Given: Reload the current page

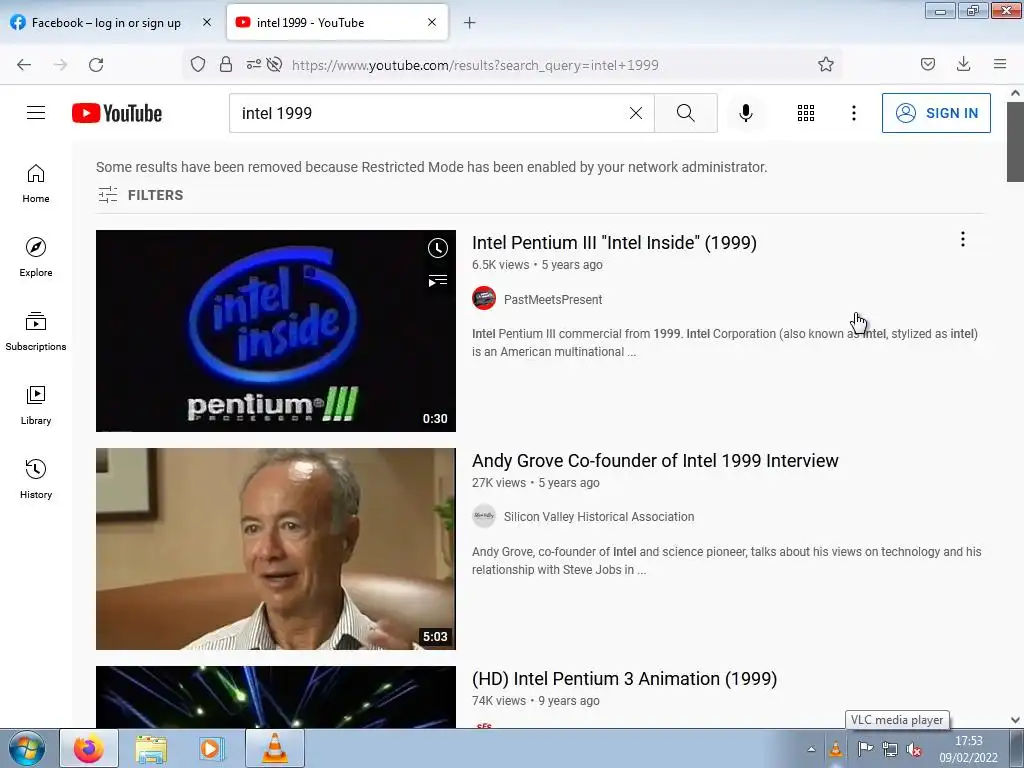Looking at the screenshot, I should click(x=96, y=65).
